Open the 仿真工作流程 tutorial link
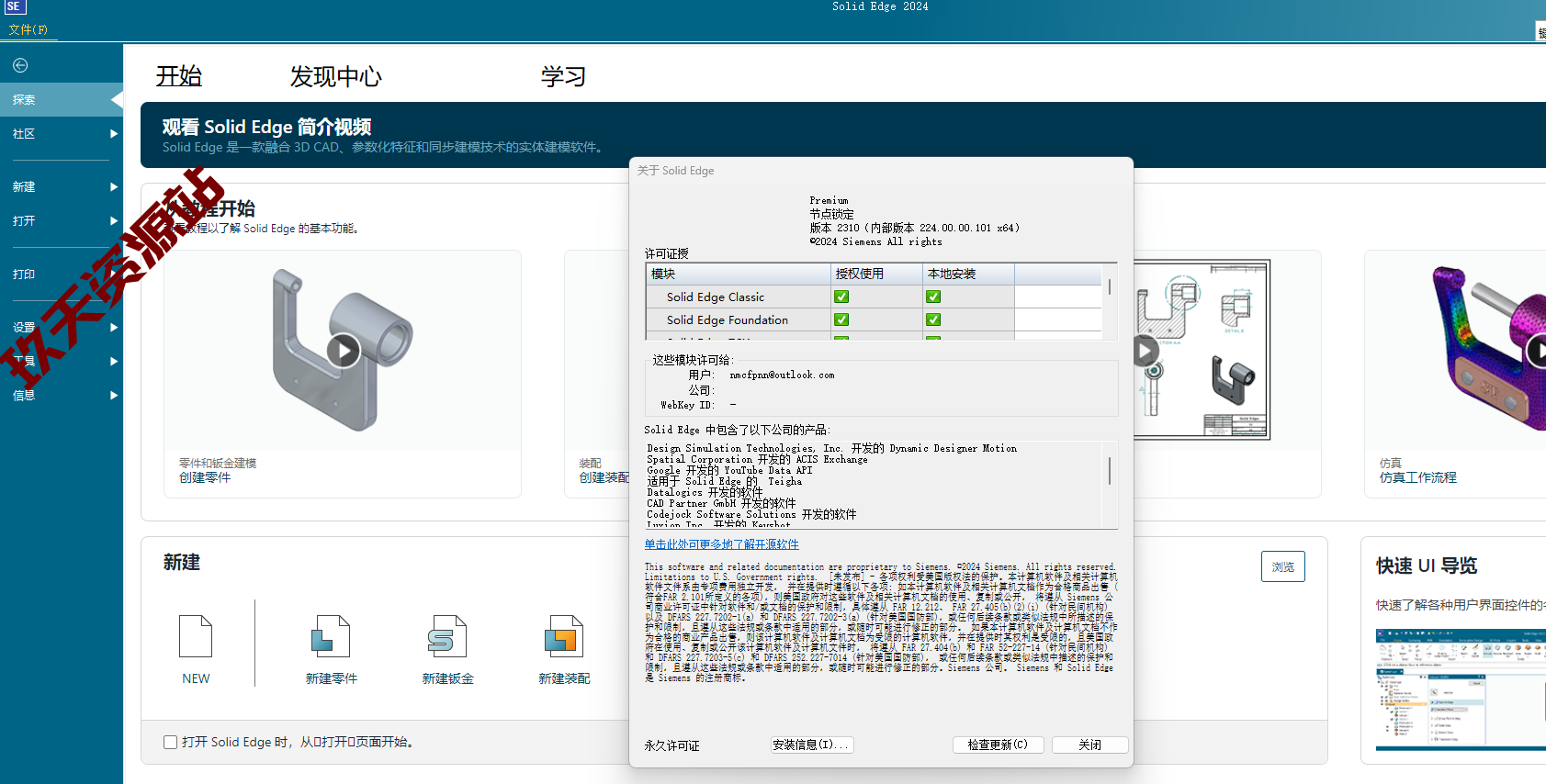1546x784 pixels. pos(1418,477)
